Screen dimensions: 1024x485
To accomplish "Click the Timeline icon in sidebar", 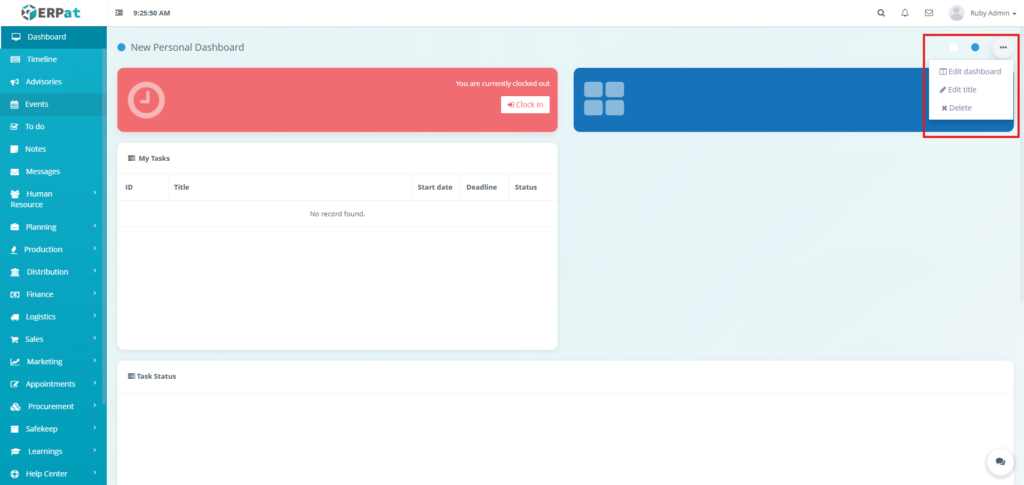I will click(x=16, y=59).
